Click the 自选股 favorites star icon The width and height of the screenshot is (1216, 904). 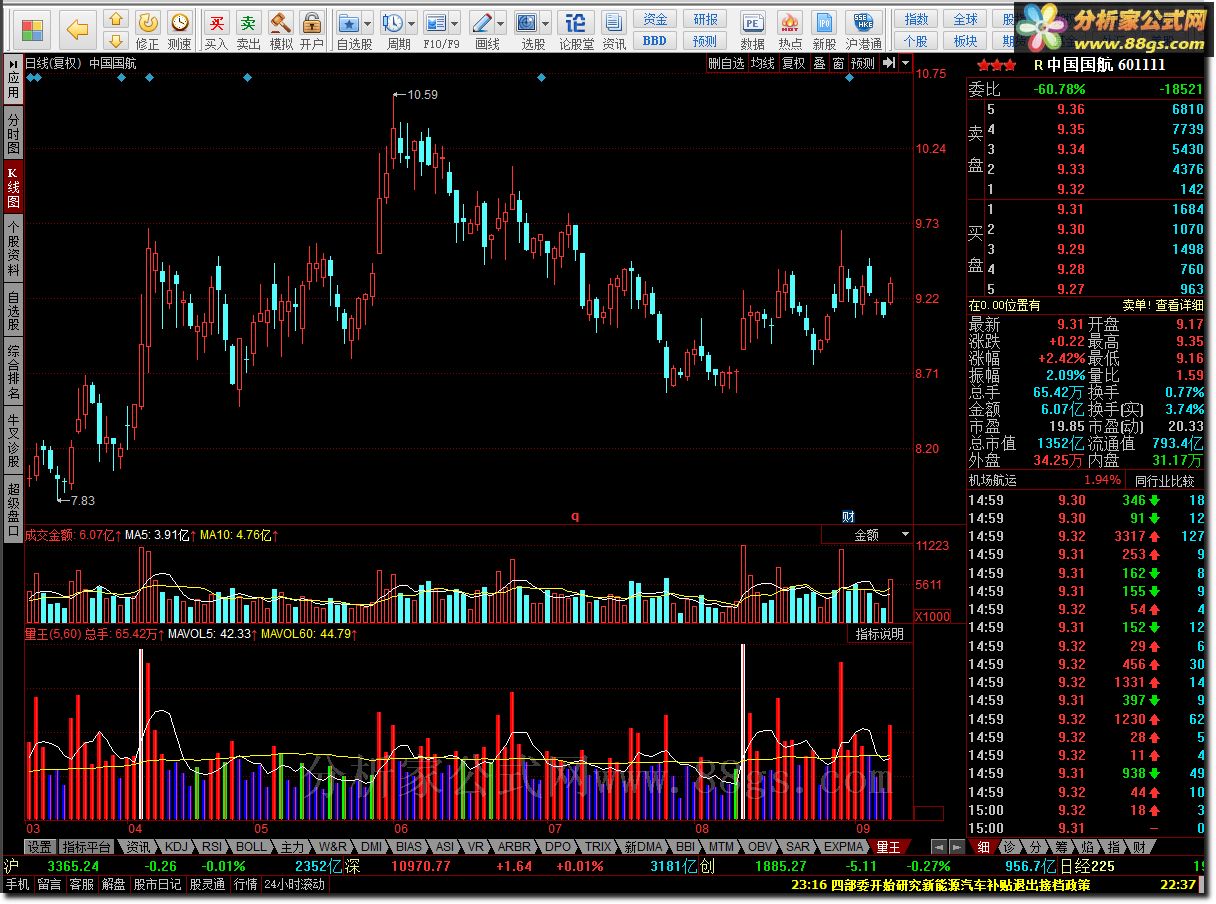pyautogui.click(x=349, y=22)
